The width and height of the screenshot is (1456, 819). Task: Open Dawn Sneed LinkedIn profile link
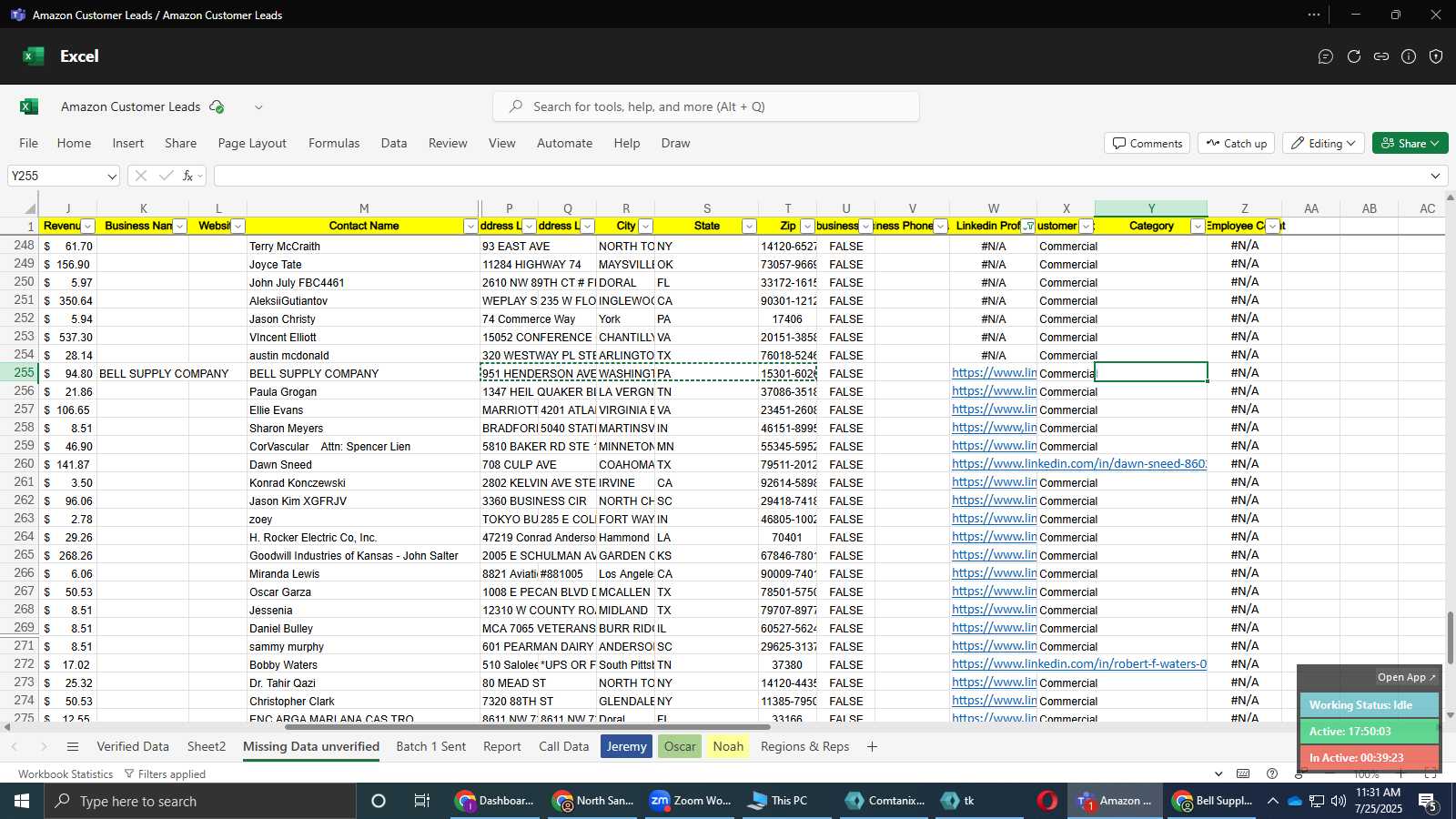(x=1079, y=464)
